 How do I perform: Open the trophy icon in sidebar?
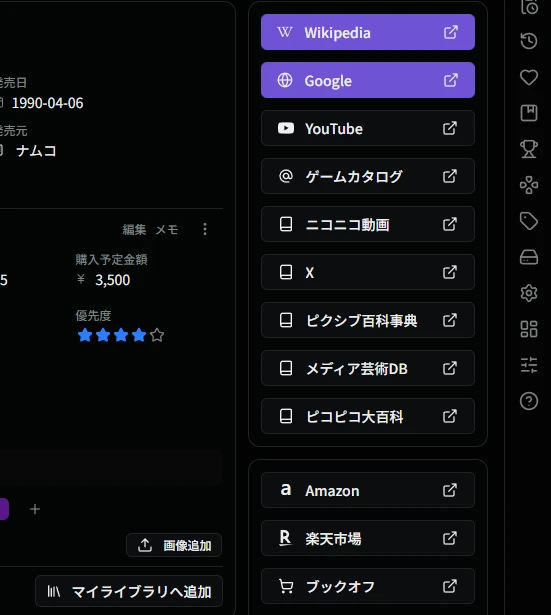(529, 149)
